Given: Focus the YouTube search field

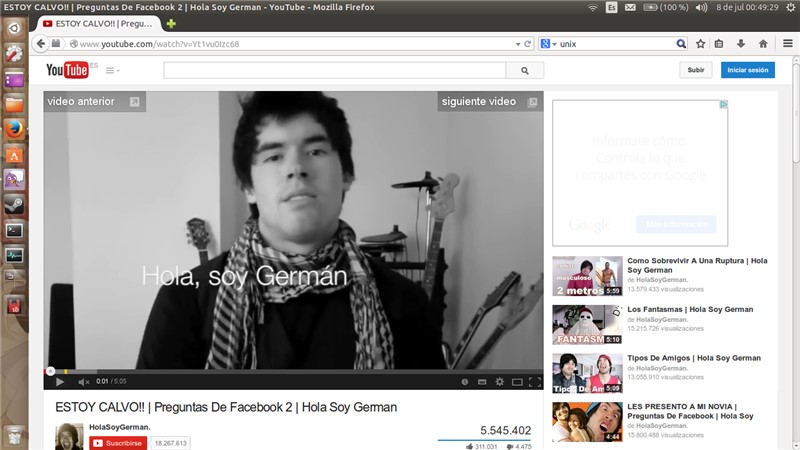Looking at the screenshot, I should click(x=335, y=70).
